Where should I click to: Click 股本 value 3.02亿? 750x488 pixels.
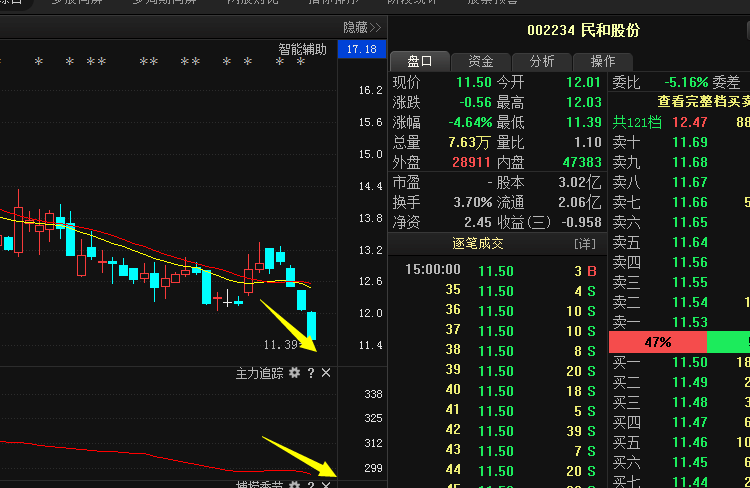click(x=580, y=182)
